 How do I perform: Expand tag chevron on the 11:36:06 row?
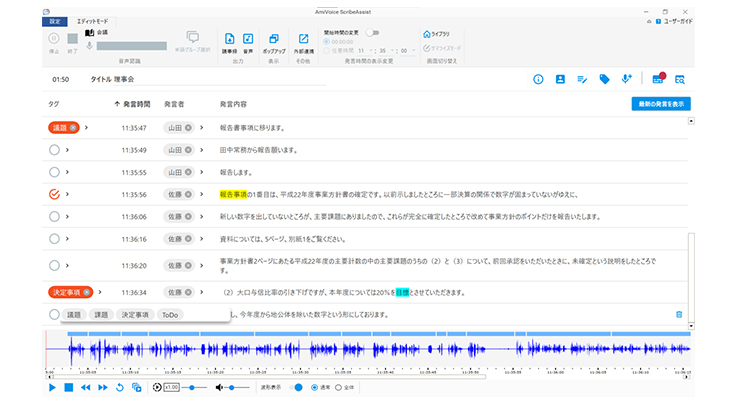(67, 216)
